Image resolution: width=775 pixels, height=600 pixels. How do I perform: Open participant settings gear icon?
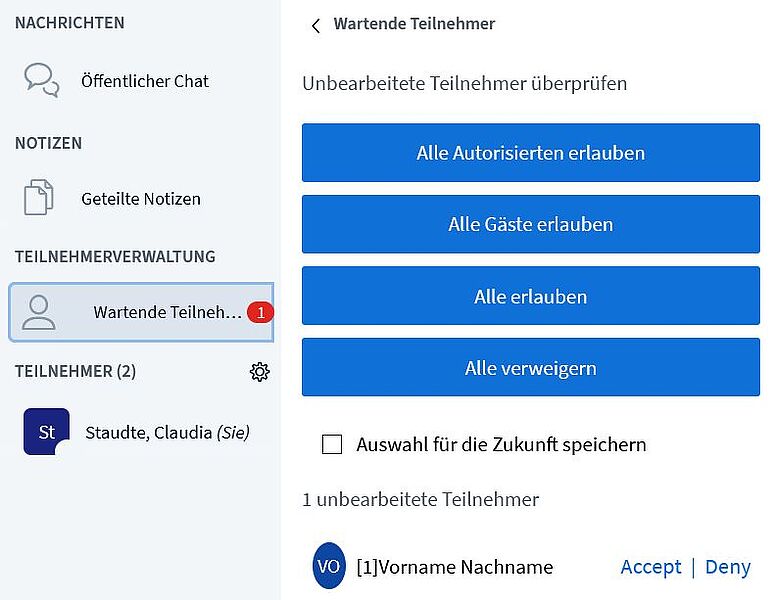coord(259,372)
